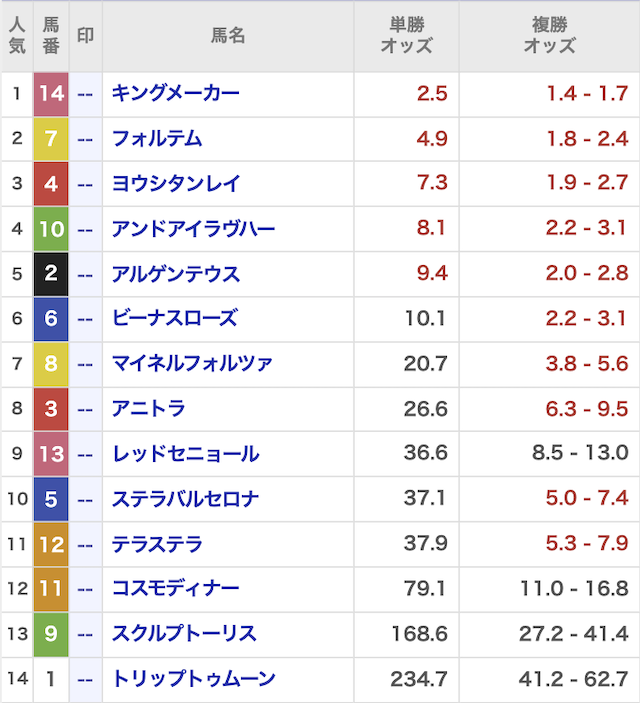Click horse name キングメーカー link
This screenshot has height=703, width=640.
pos(176,94)
